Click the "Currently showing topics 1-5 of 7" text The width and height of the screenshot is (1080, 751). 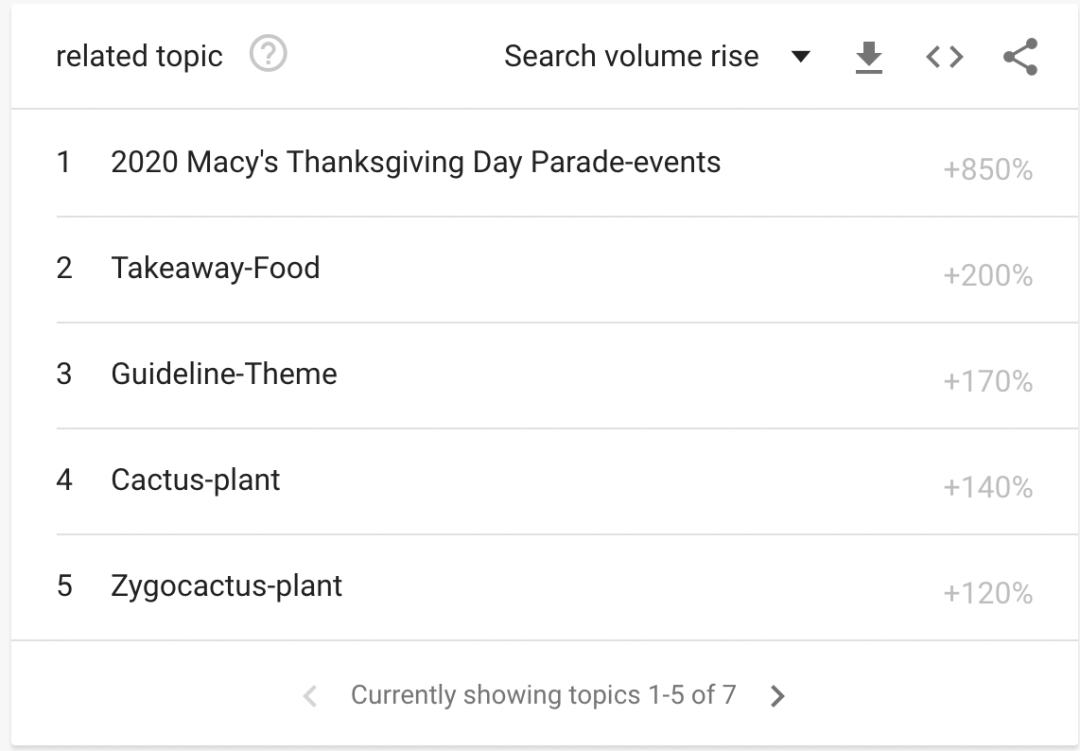[543, 695]
